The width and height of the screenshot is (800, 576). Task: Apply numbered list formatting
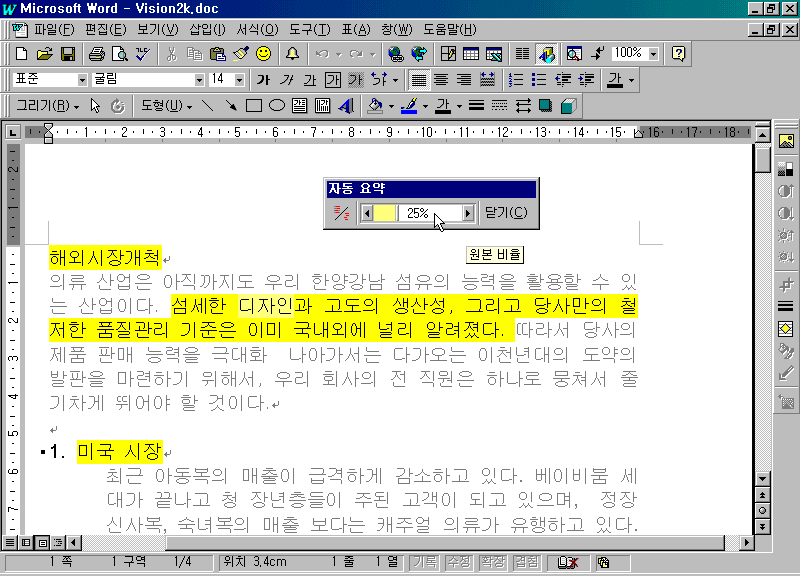click(516, 79)
